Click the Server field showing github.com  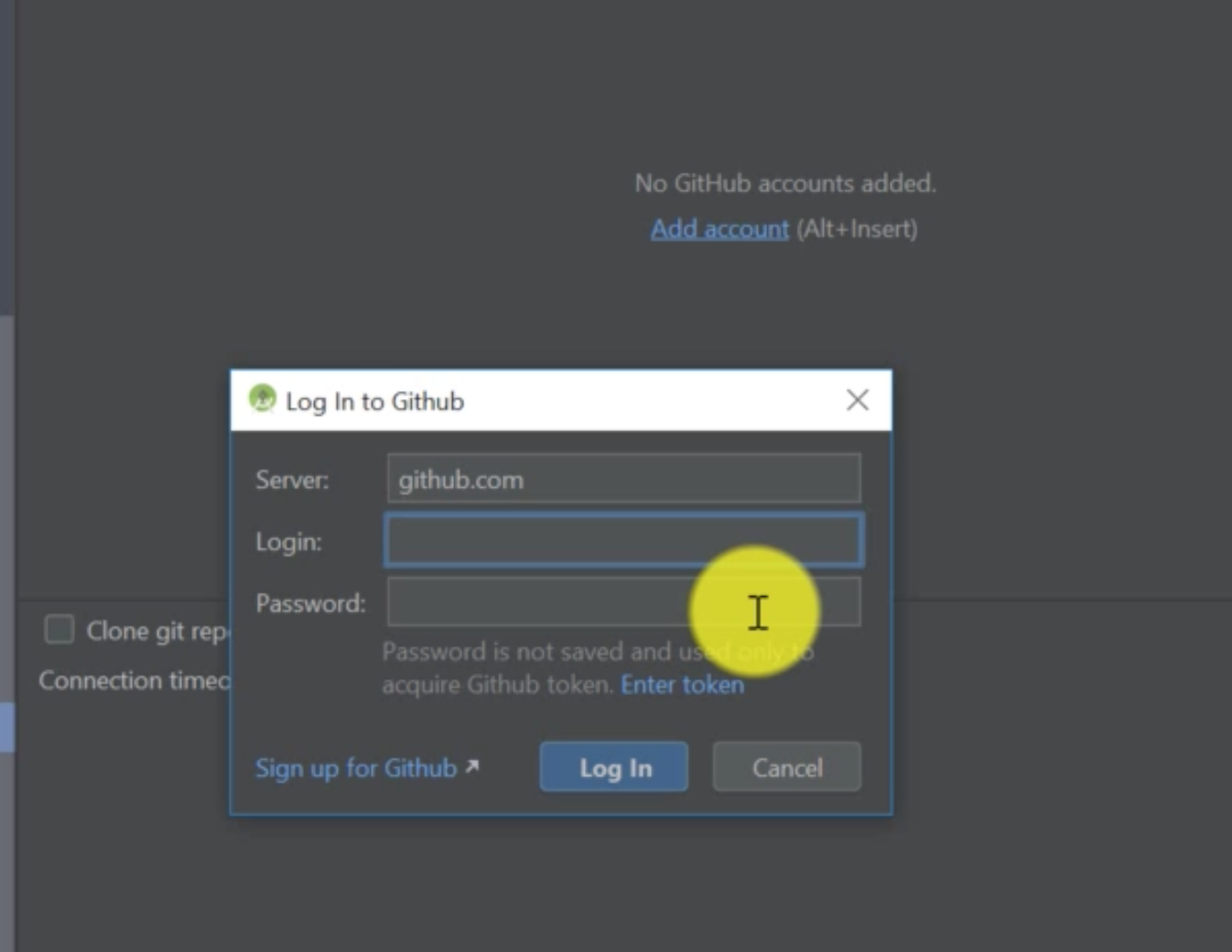pyautogui.click(x=623, y=479)
